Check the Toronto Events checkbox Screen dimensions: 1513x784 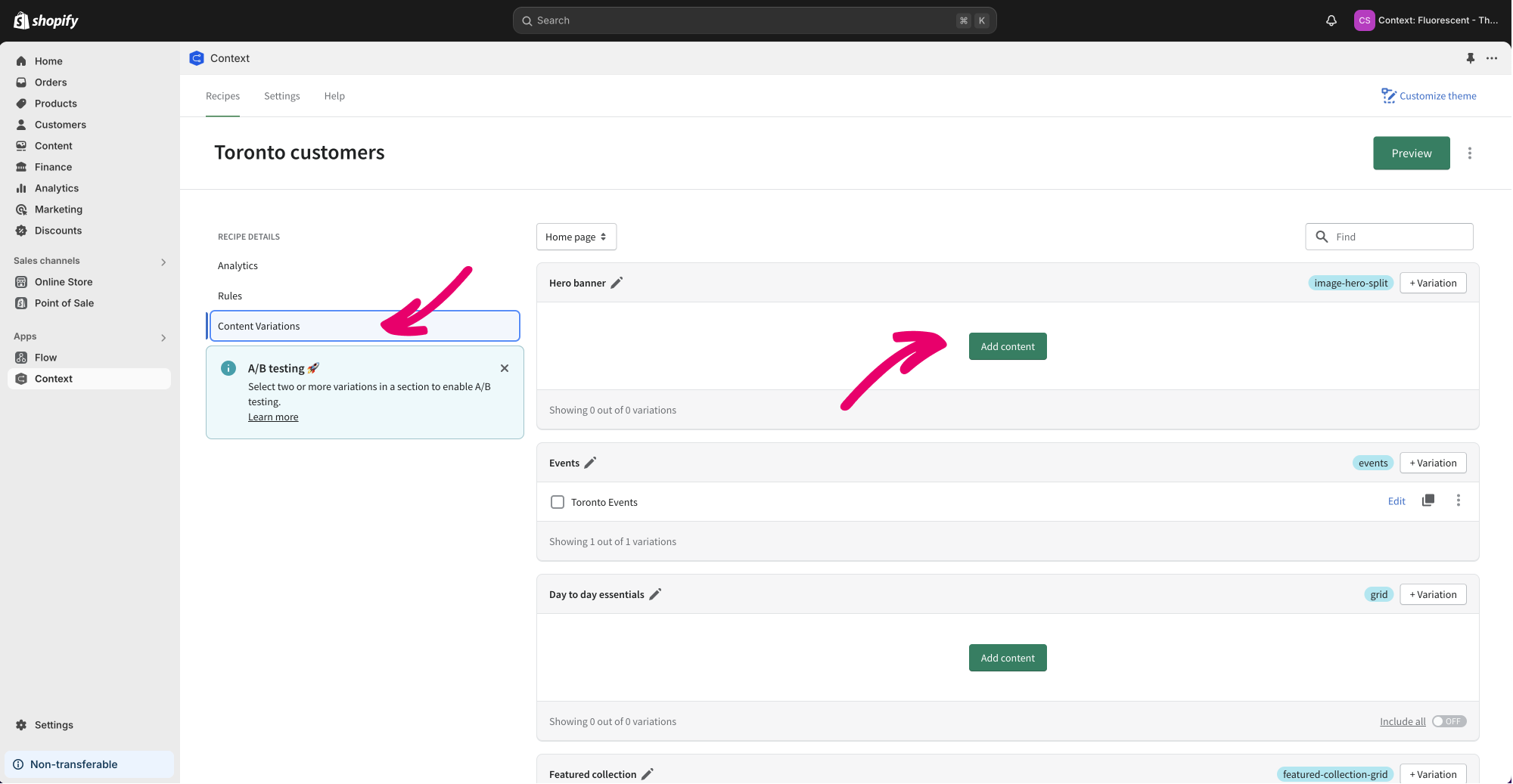[x=558, y=502]
